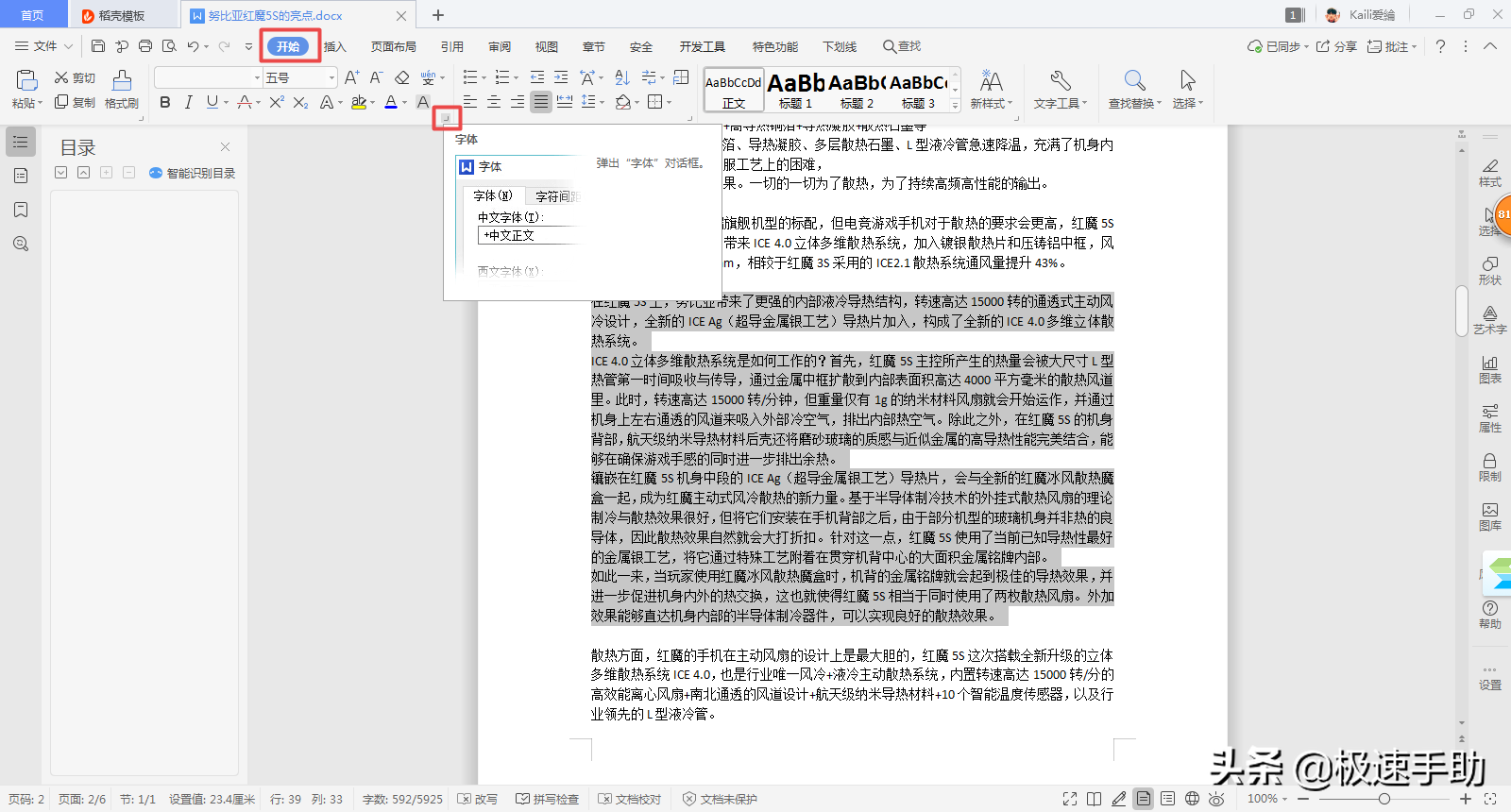Apply subscript formatting (X₂)

tap(300, 102)
